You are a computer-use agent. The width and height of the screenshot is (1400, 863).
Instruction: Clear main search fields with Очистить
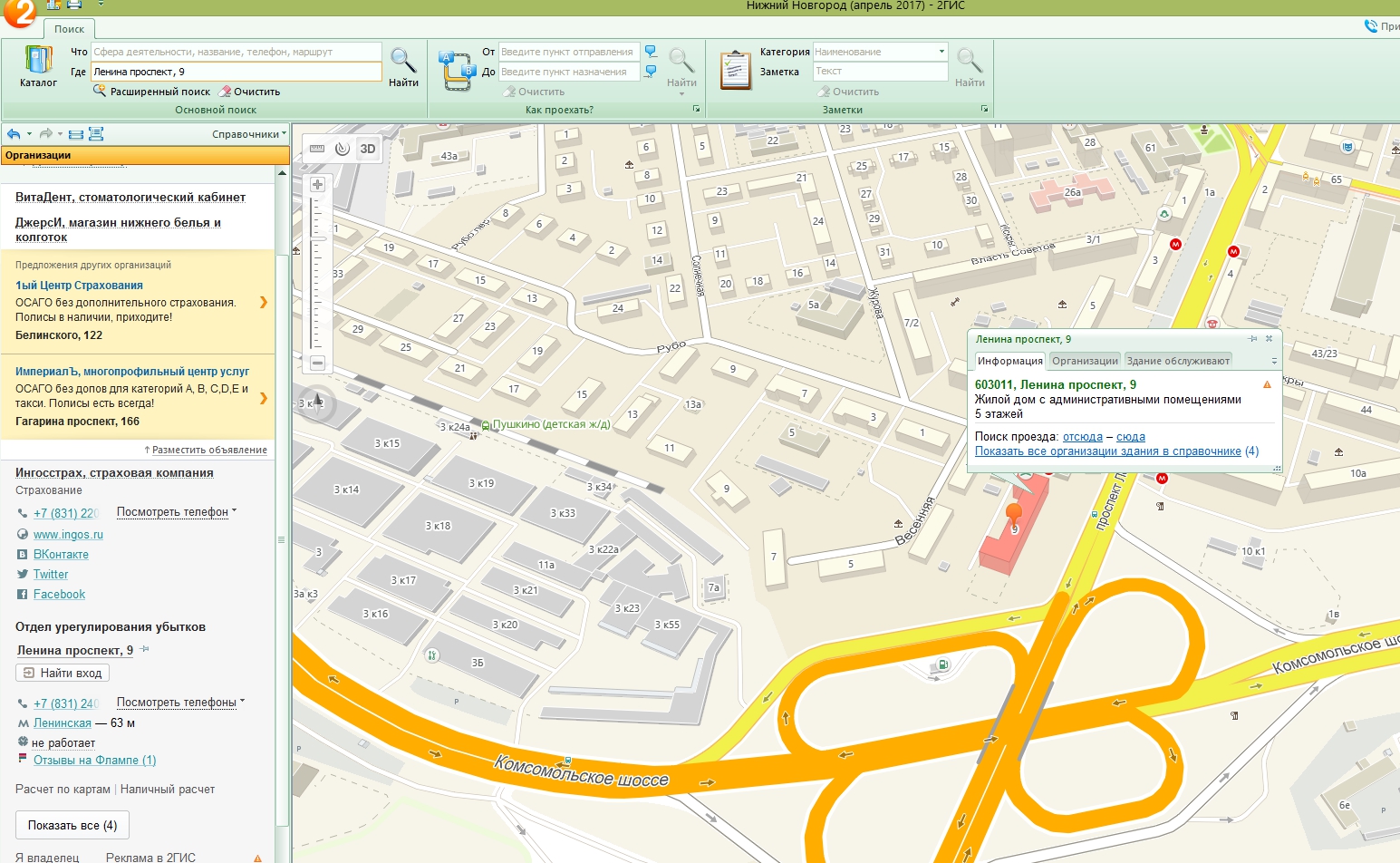click(x=250, y=92)
